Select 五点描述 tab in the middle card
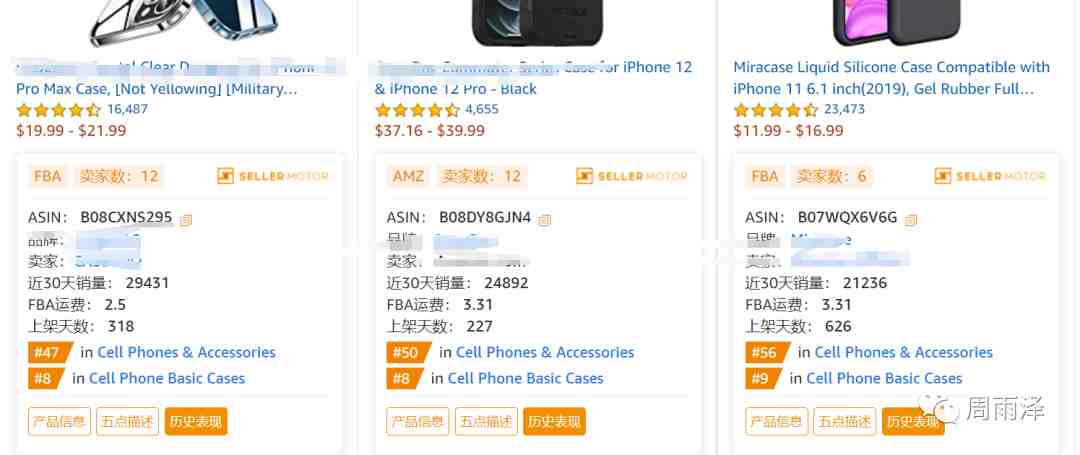Viewport: 1080px width, 455px height. tap(486, 421)
